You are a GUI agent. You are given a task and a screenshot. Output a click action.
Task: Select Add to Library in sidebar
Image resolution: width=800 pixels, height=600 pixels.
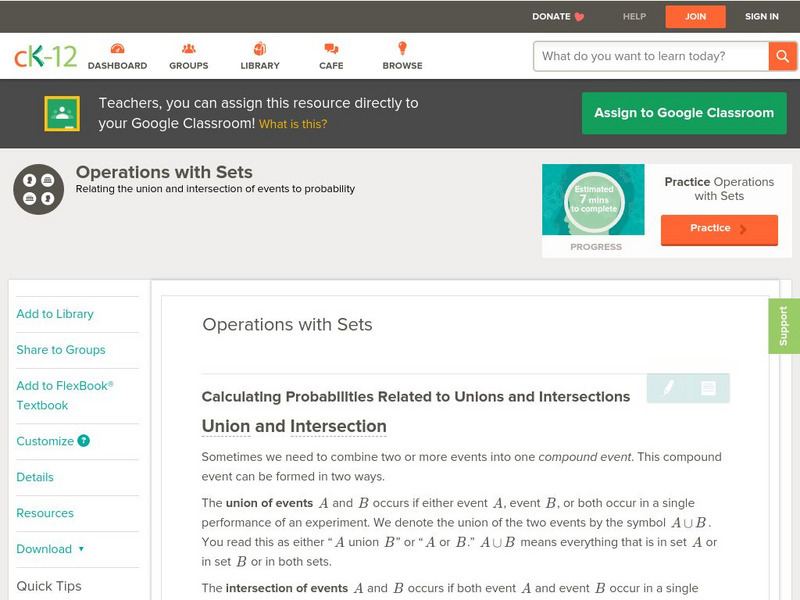(x=55, y=314)
